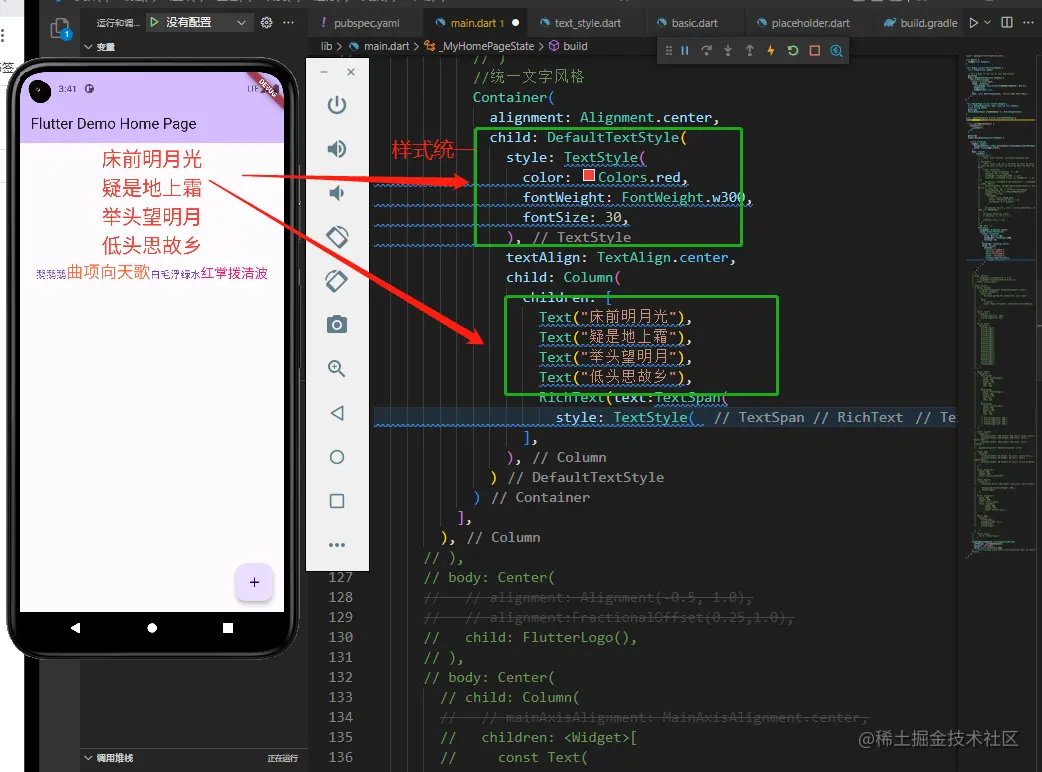The height and width of the screenshot is (772, 1042).
Task: Click 'TextAlign.center' in the code
Action: click(x=662, y=257)
